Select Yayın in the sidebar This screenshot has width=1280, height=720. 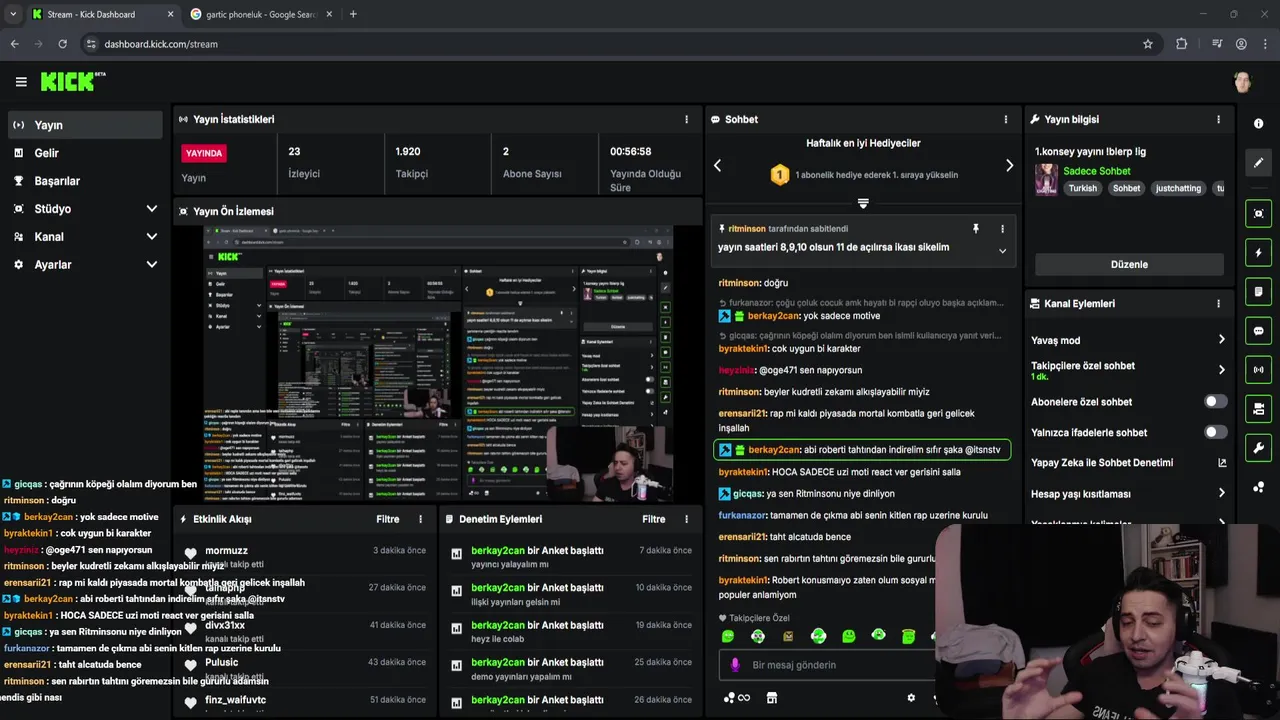[85, 125]
